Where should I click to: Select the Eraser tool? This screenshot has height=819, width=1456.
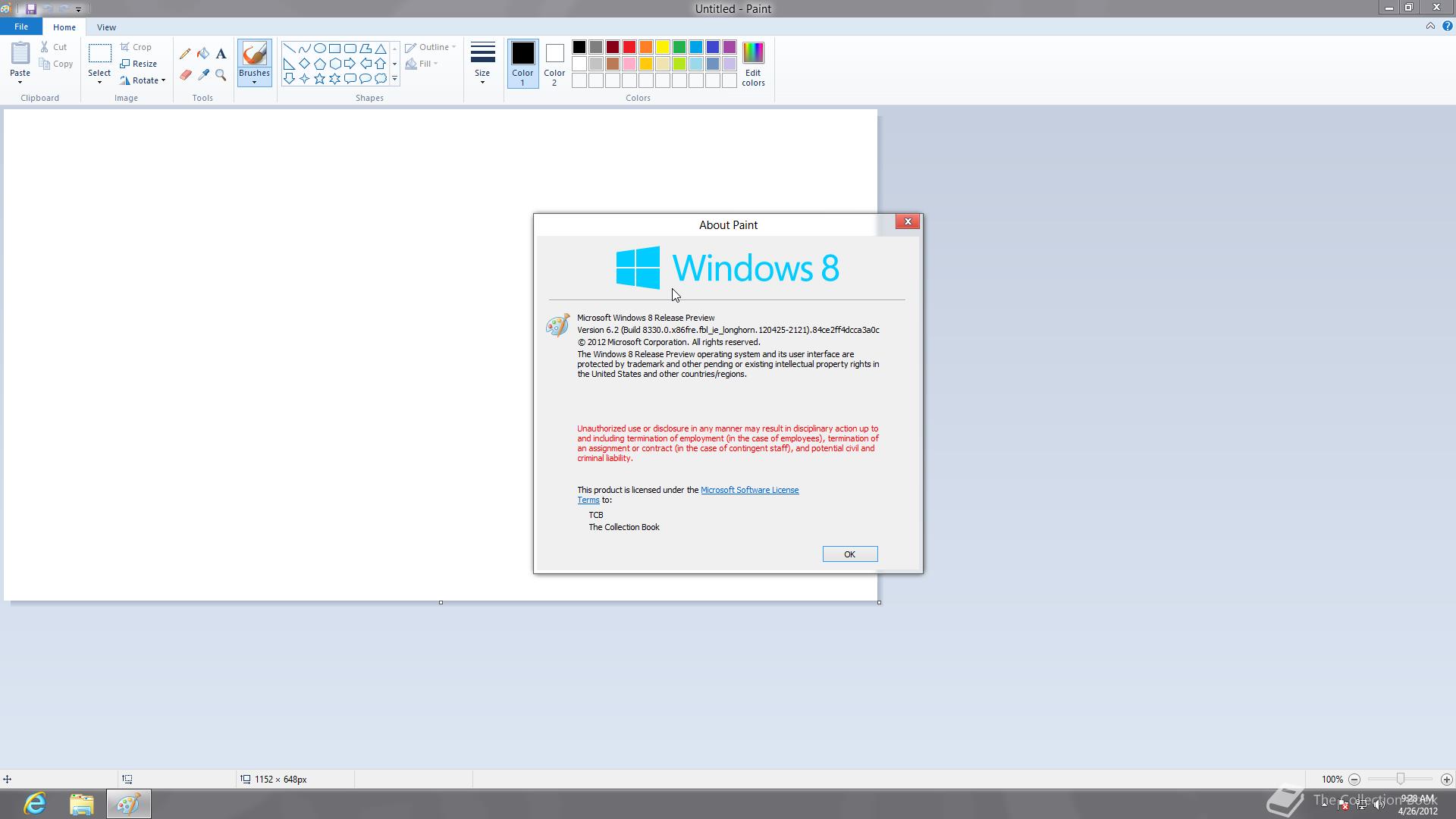tap(185, 75)
